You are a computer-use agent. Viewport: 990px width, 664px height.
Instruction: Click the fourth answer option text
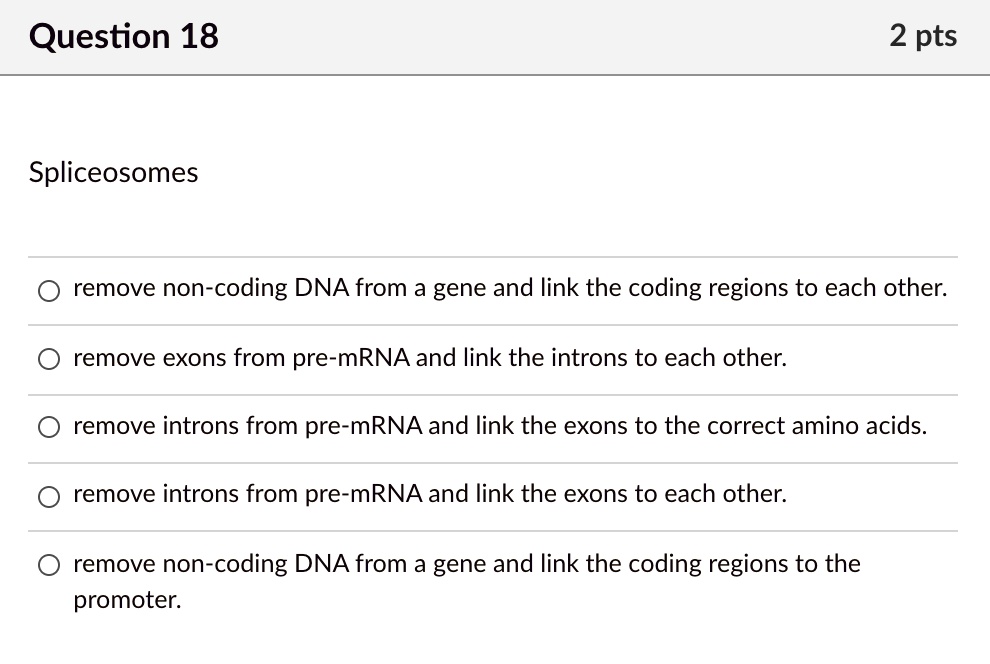tap(429, 494)
